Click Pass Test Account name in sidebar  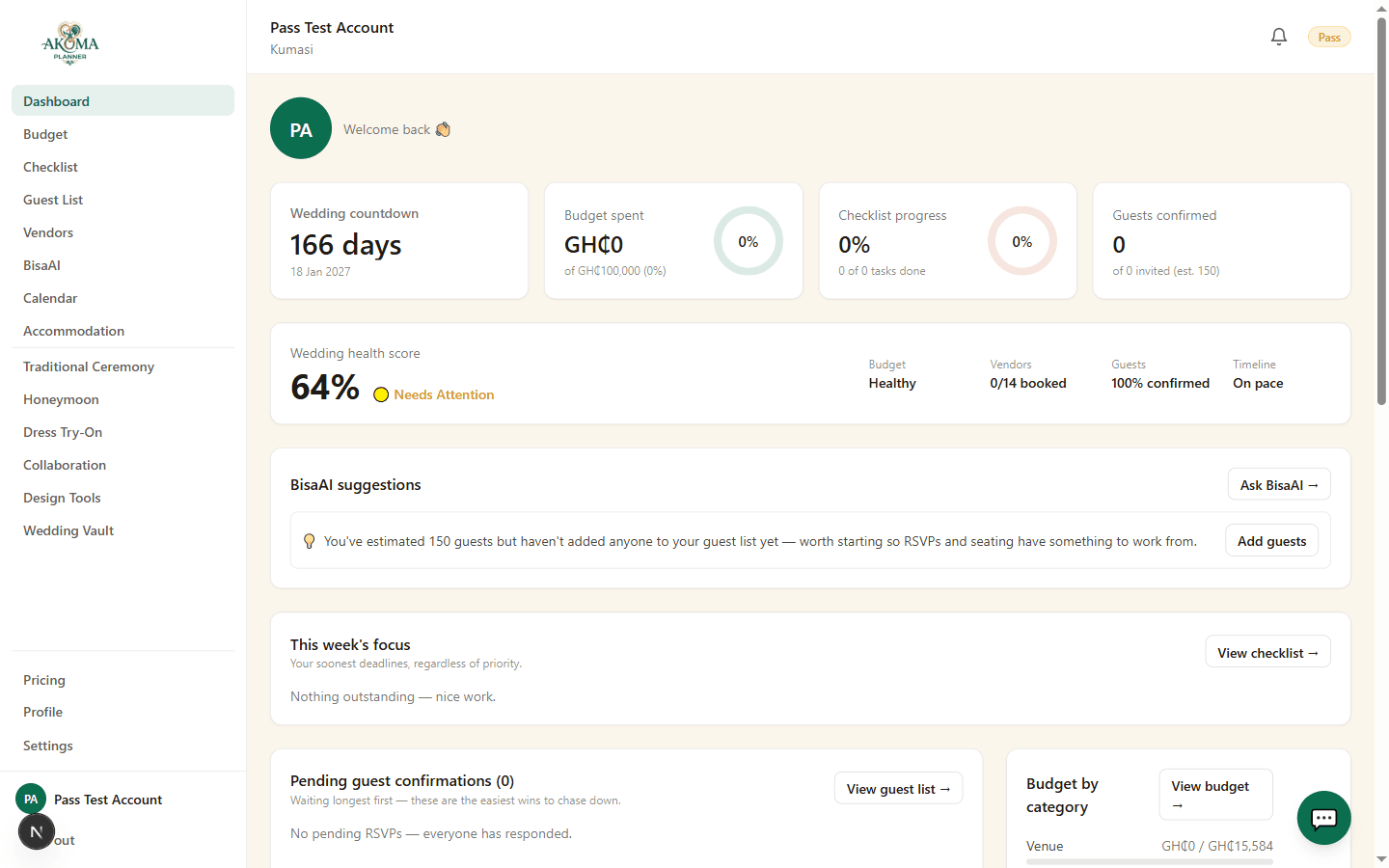[108, 800]
